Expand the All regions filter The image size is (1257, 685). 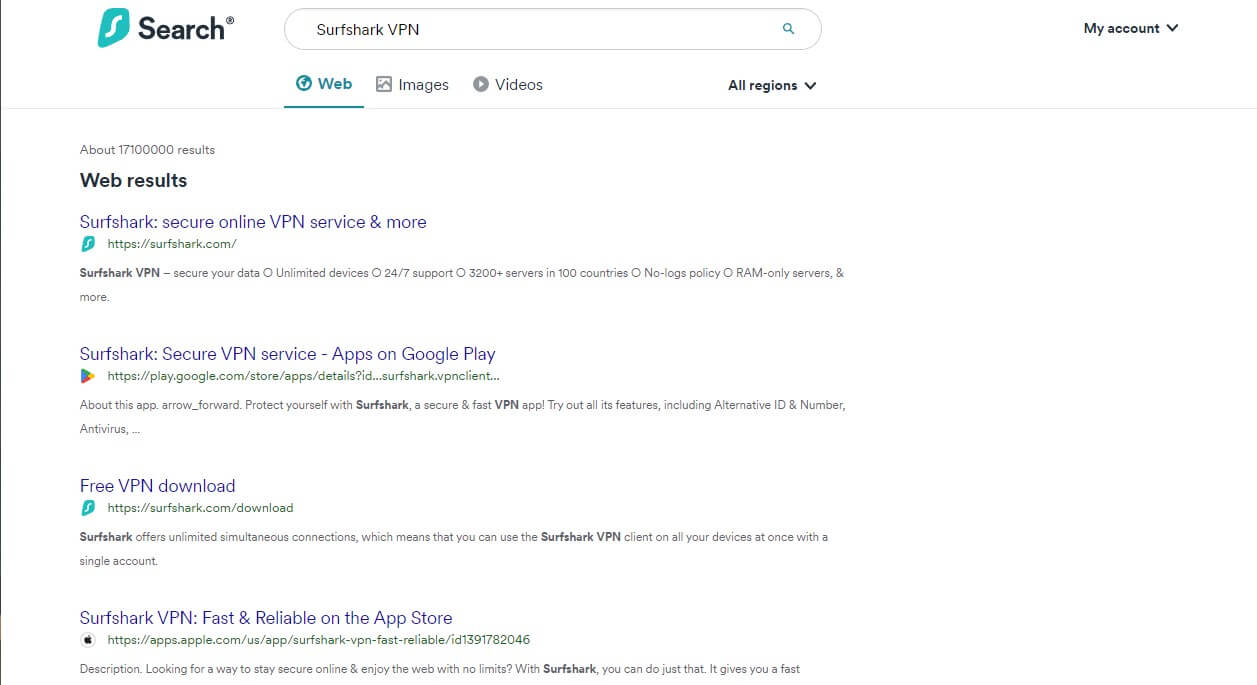tap(771, 86)
